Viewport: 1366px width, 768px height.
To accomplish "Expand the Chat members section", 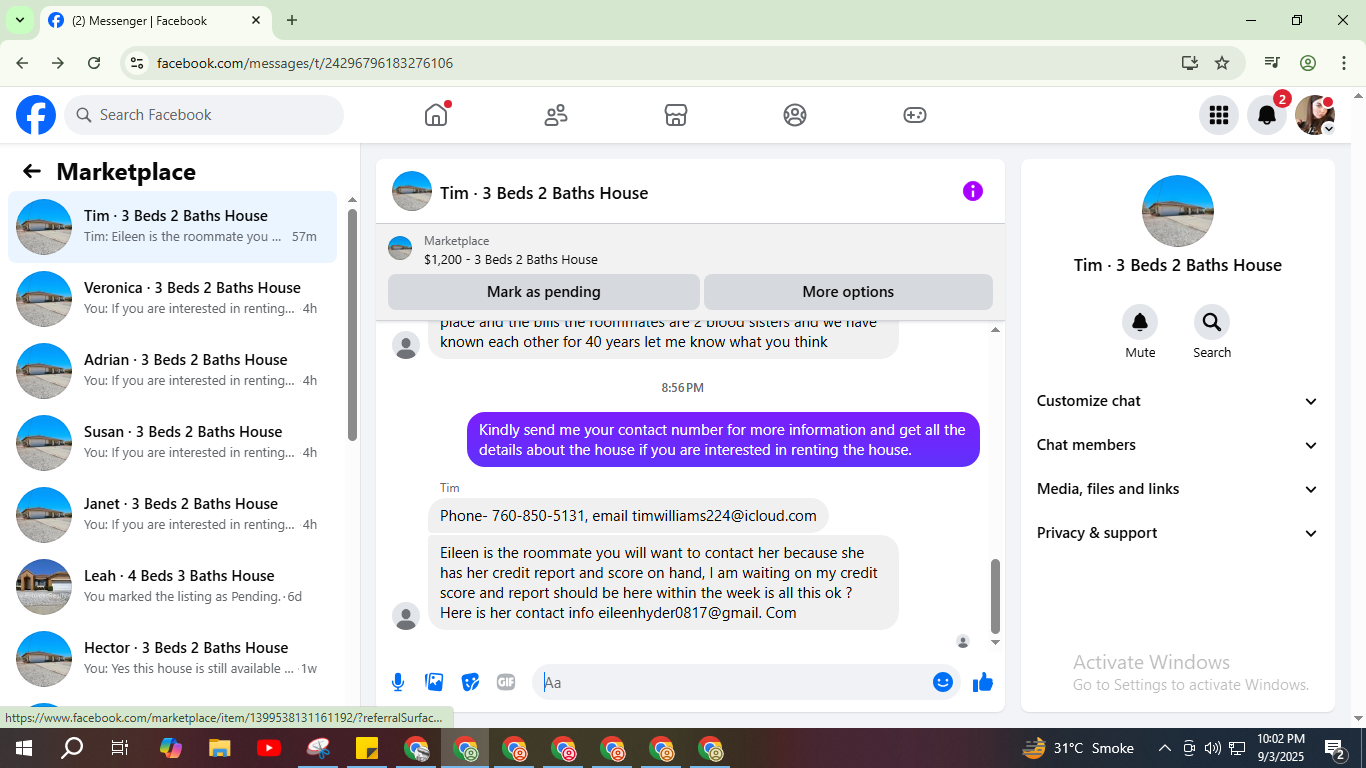I will coord(1178,445).
